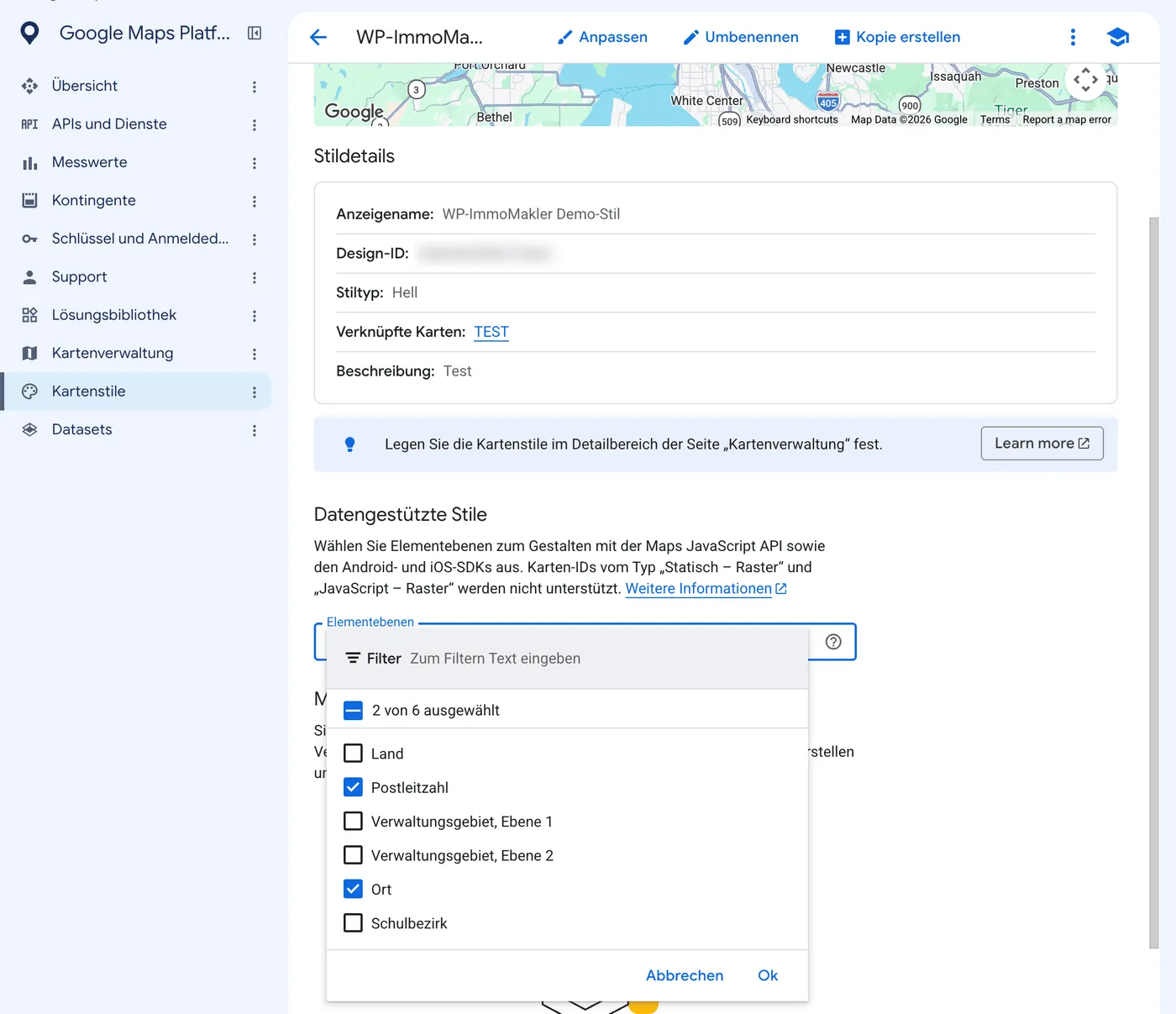Image resolution: width=1176 pixels, height=1014 pixels.
Task: Click the Google logo on the map
Action: click(354, 111)
